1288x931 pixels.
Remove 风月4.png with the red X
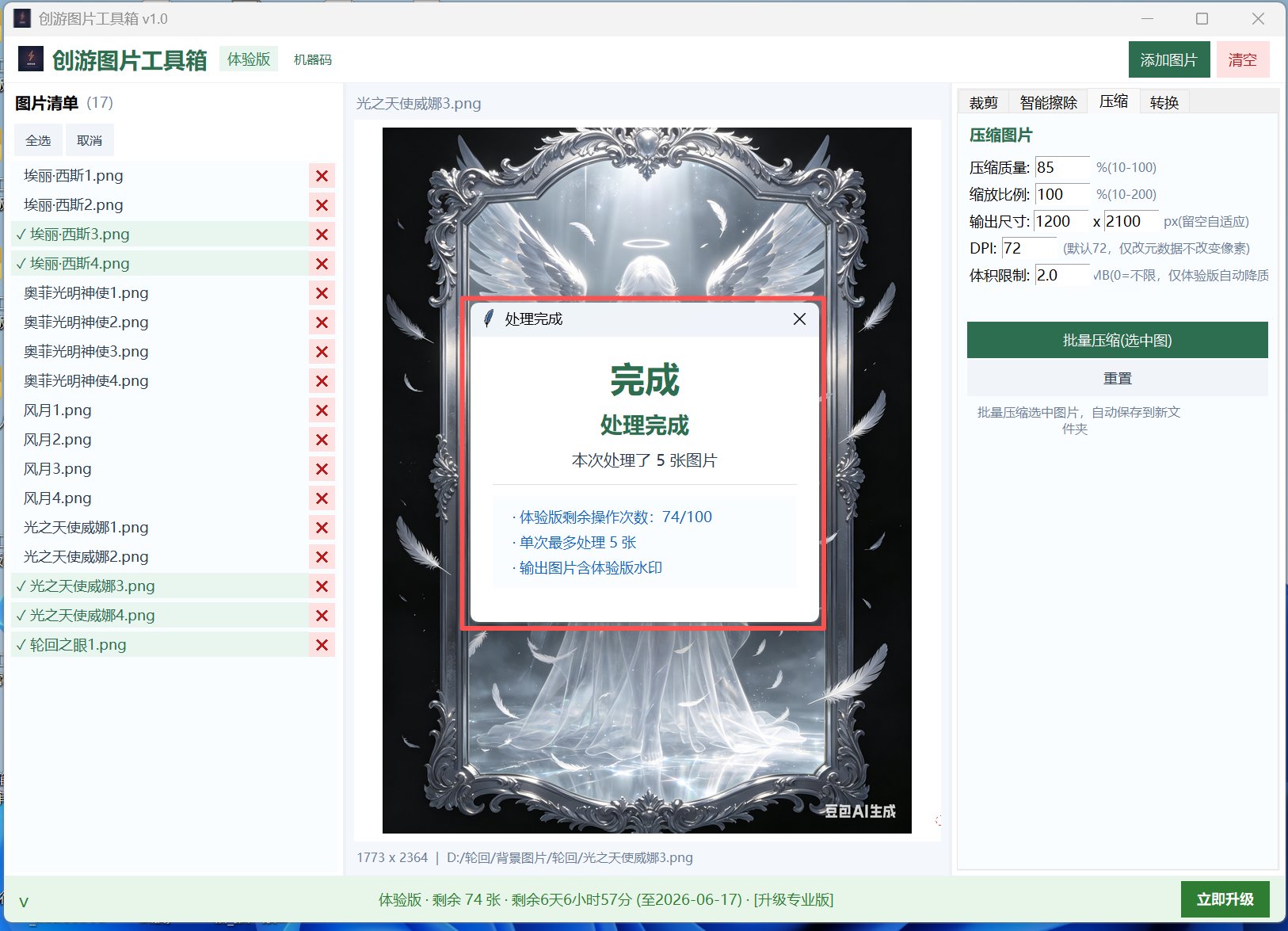pyautogui.click(x=322, y=498)
